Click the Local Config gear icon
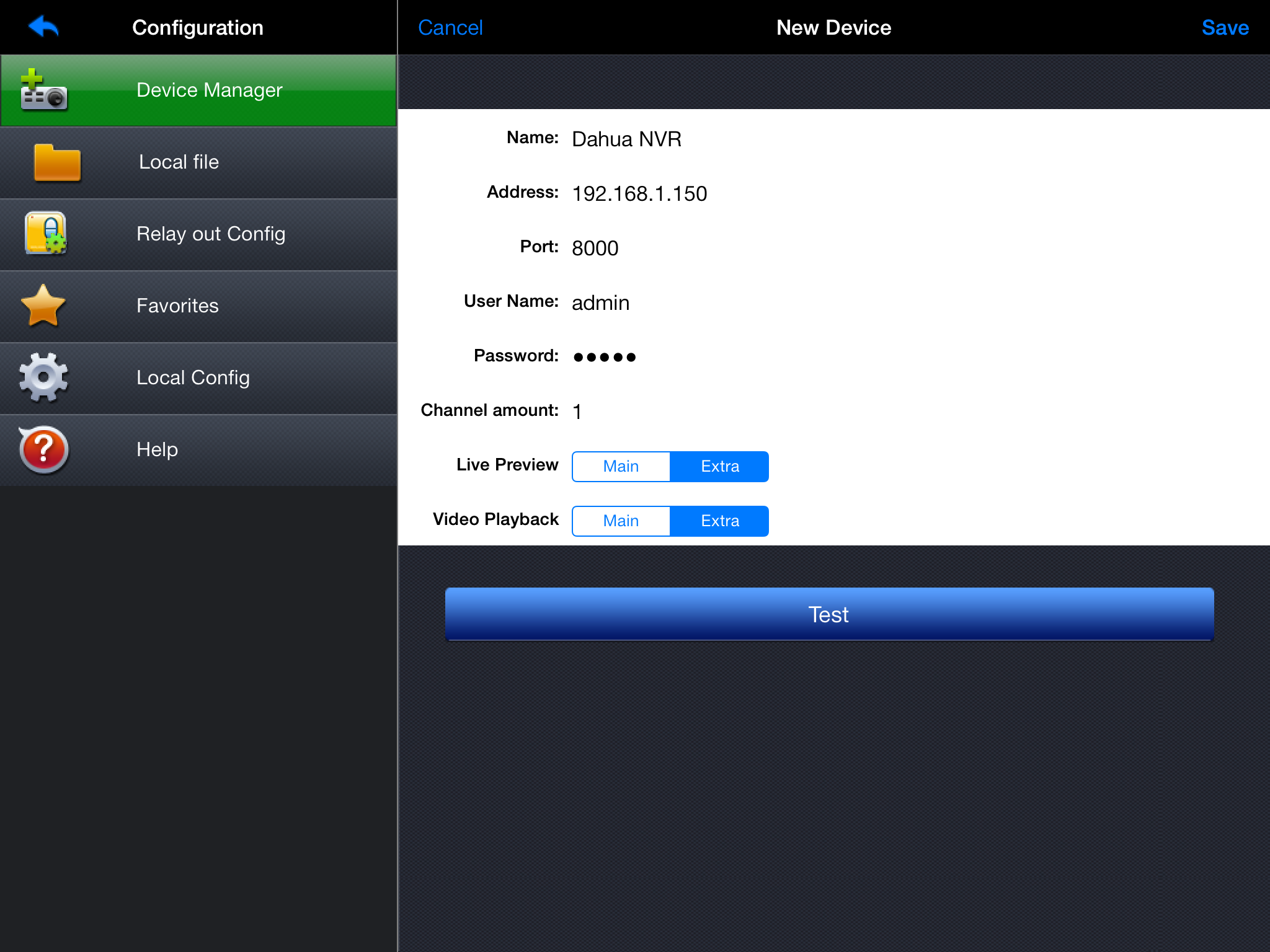 (43, 377)
